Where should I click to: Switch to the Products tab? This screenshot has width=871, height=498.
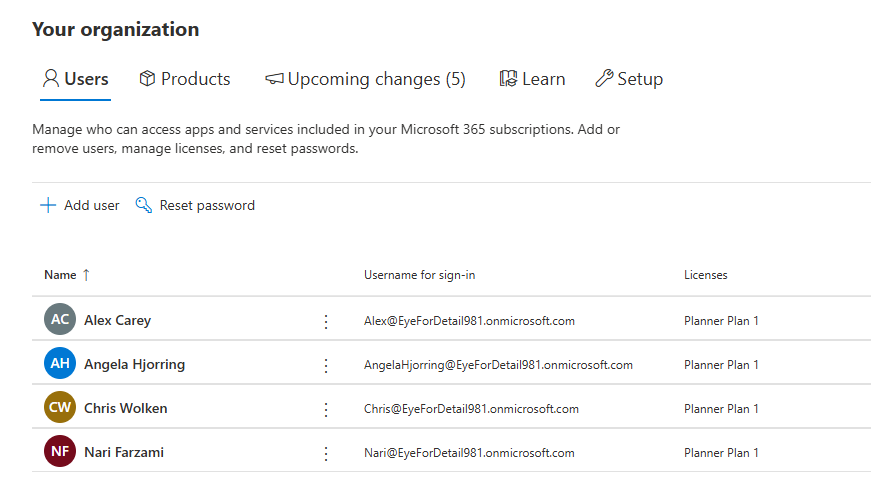[185, 79]
